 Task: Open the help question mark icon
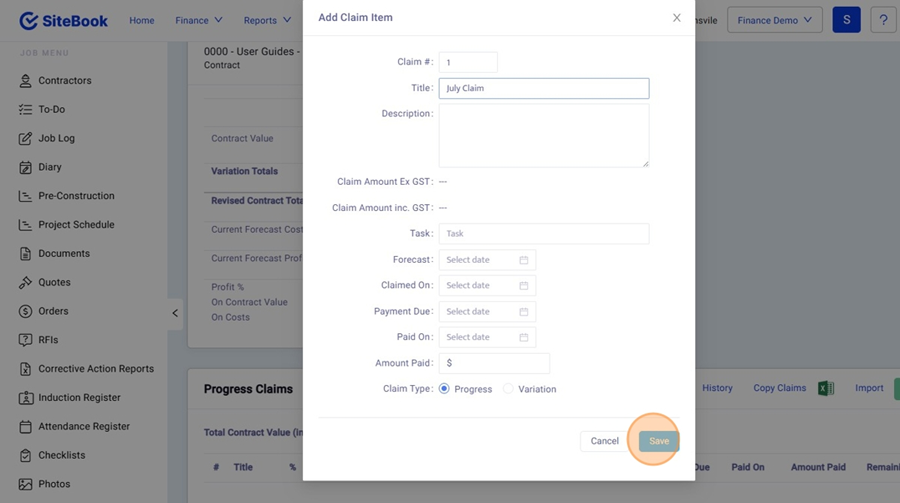point(883,20)
